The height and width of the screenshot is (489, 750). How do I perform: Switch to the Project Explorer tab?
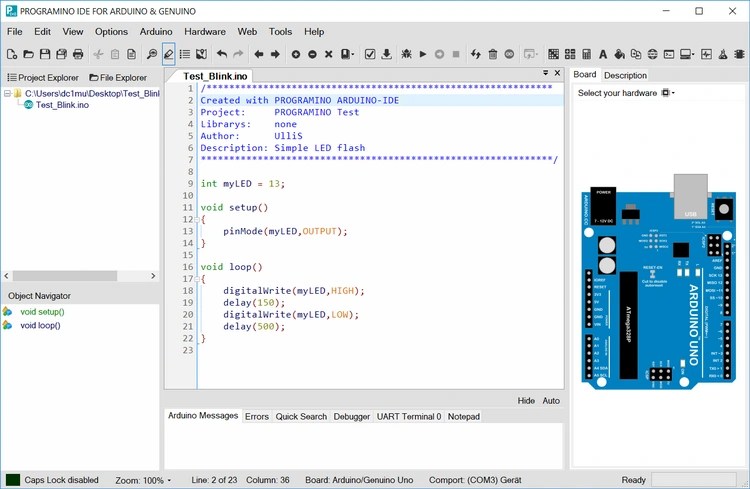point(43,78)
